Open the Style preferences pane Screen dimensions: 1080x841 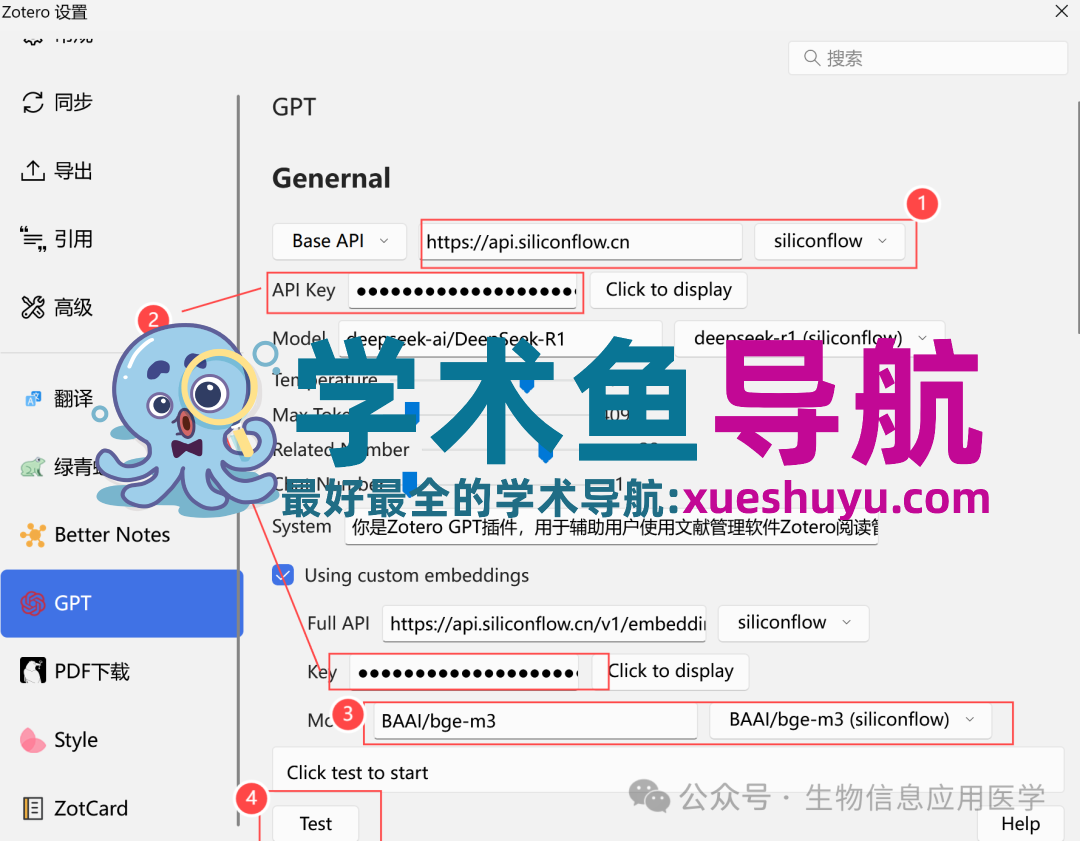point(121,740)
